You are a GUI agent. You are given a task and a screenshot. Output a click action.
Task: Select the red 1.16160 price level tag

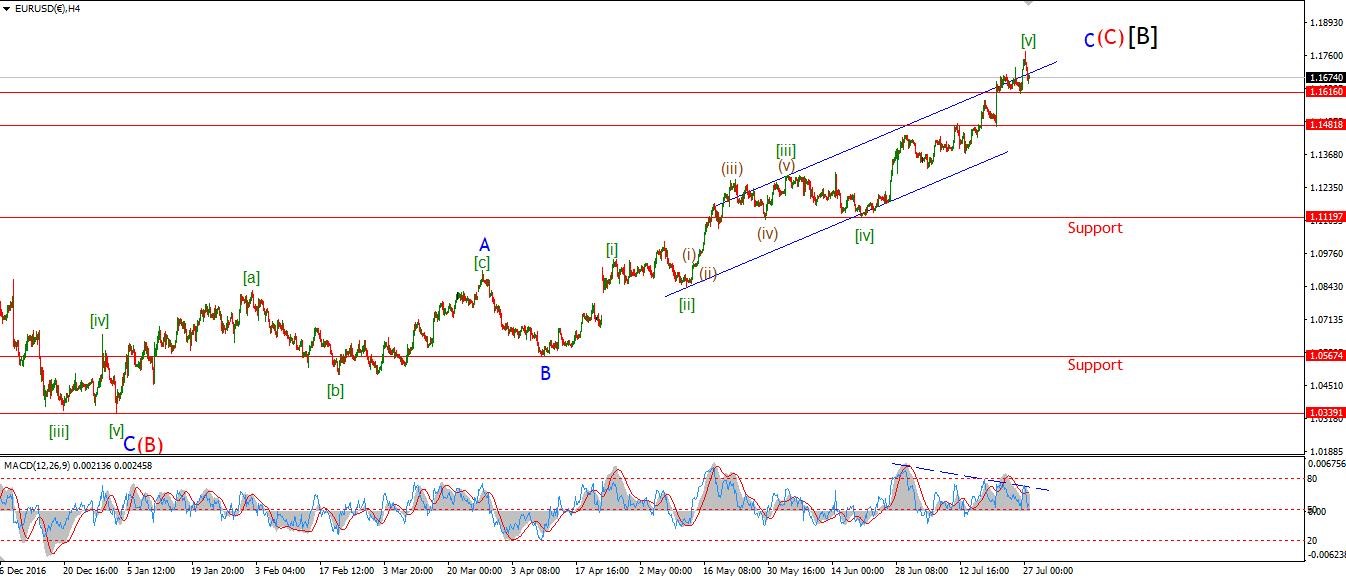tap(1325, 92)
